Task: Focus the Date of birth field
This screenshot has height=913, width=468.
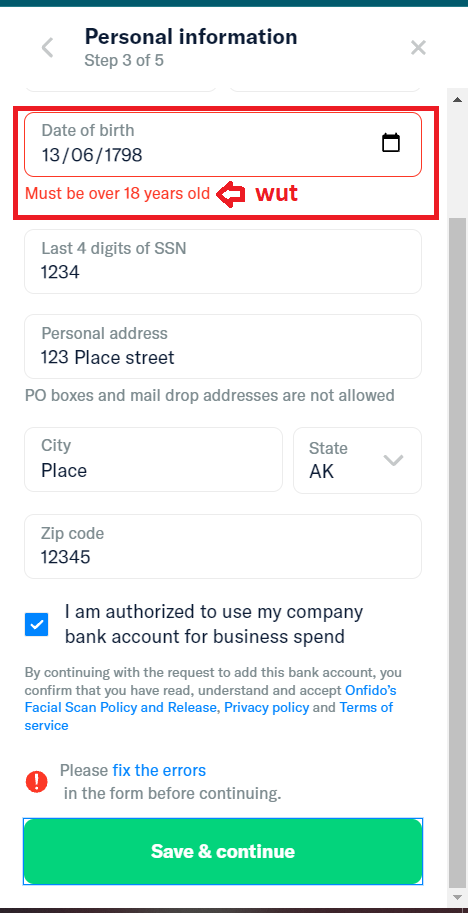Action: 223,144
